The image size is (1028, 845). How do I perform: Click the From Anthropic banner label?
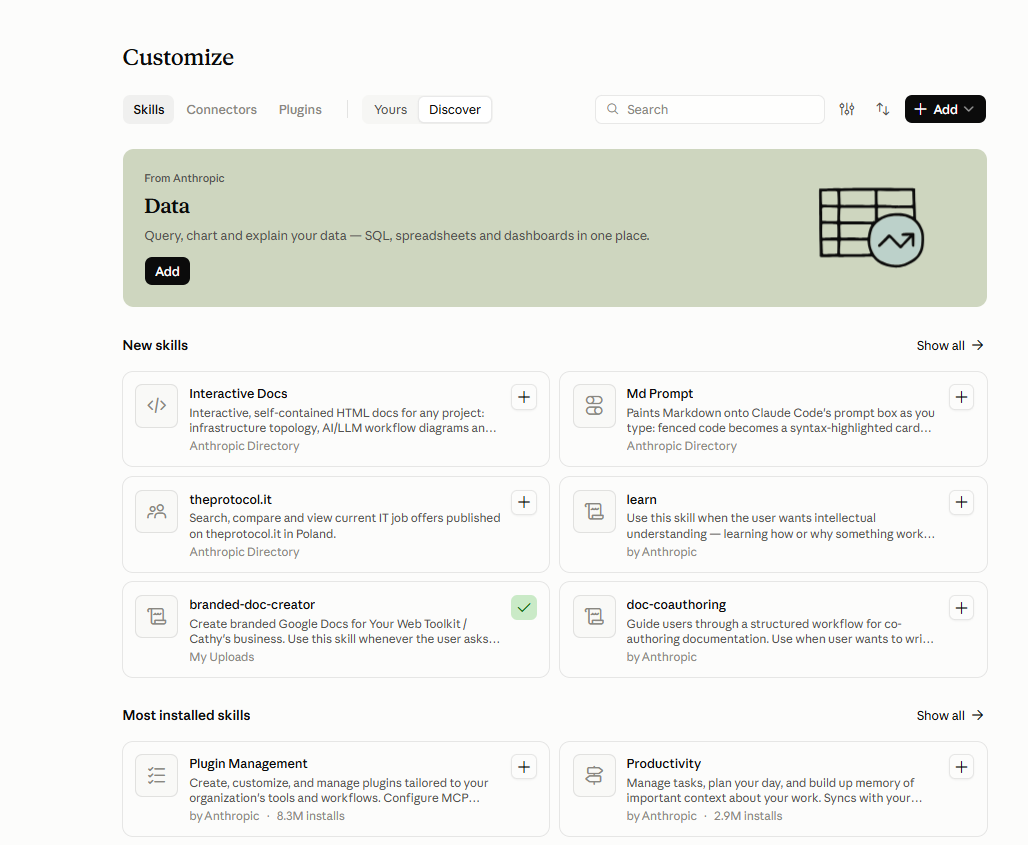pos(184,178)
